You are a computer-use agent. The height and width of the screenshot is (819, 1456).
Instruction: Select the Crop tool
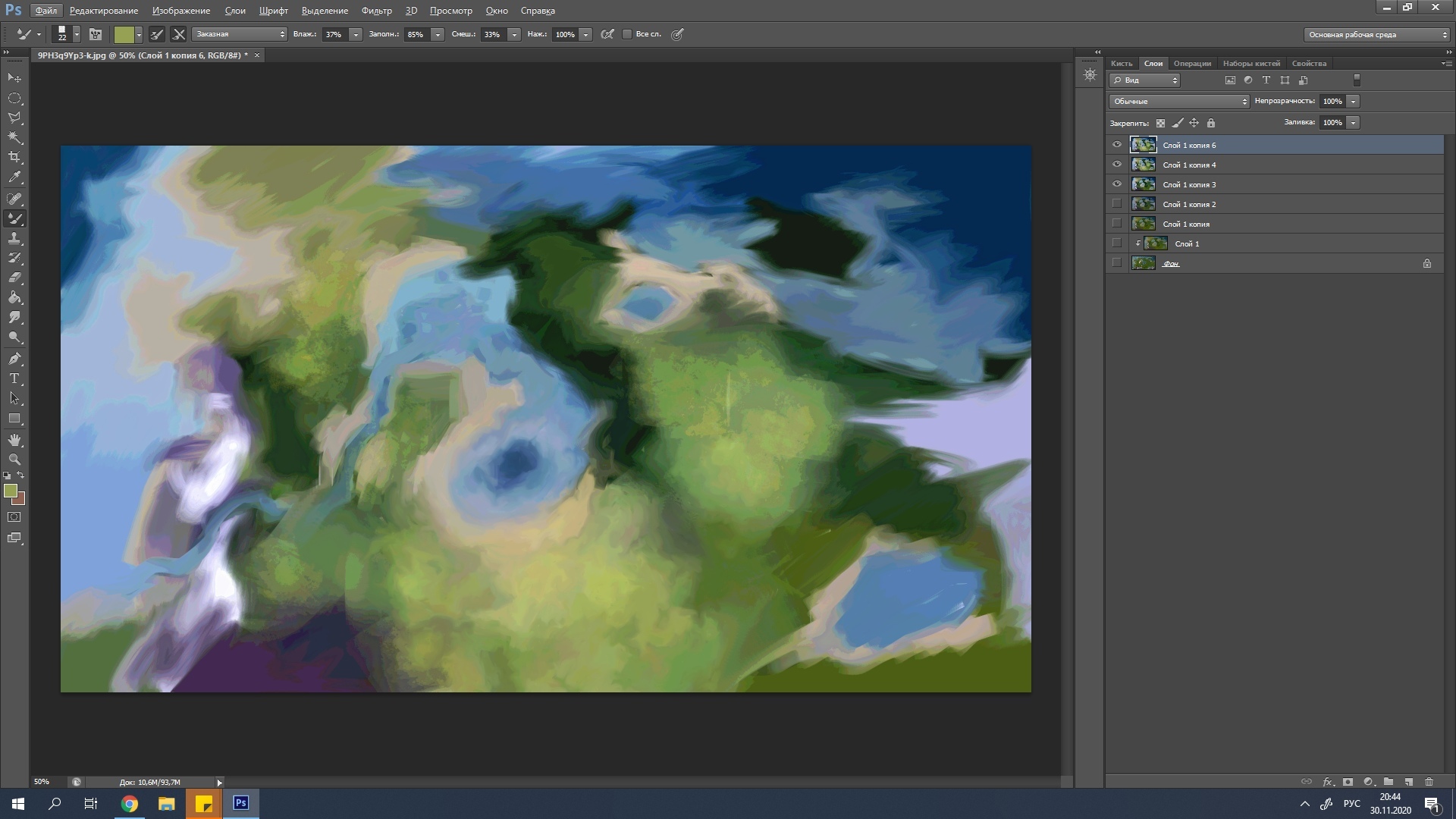(14, 157)
